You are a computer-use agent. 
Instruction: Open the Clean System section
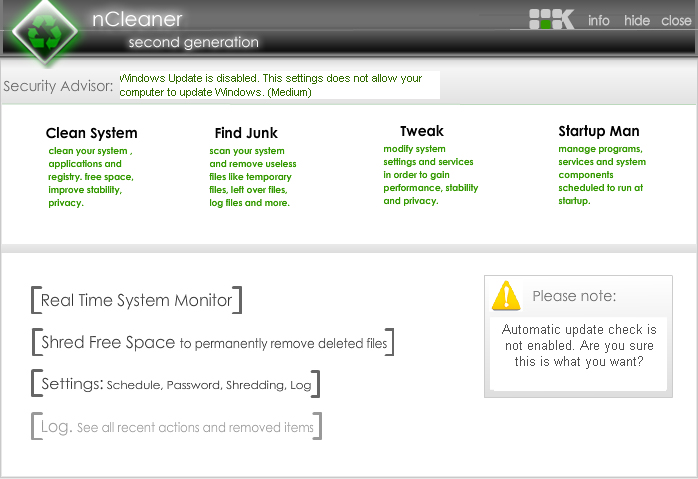pos(91,133)
